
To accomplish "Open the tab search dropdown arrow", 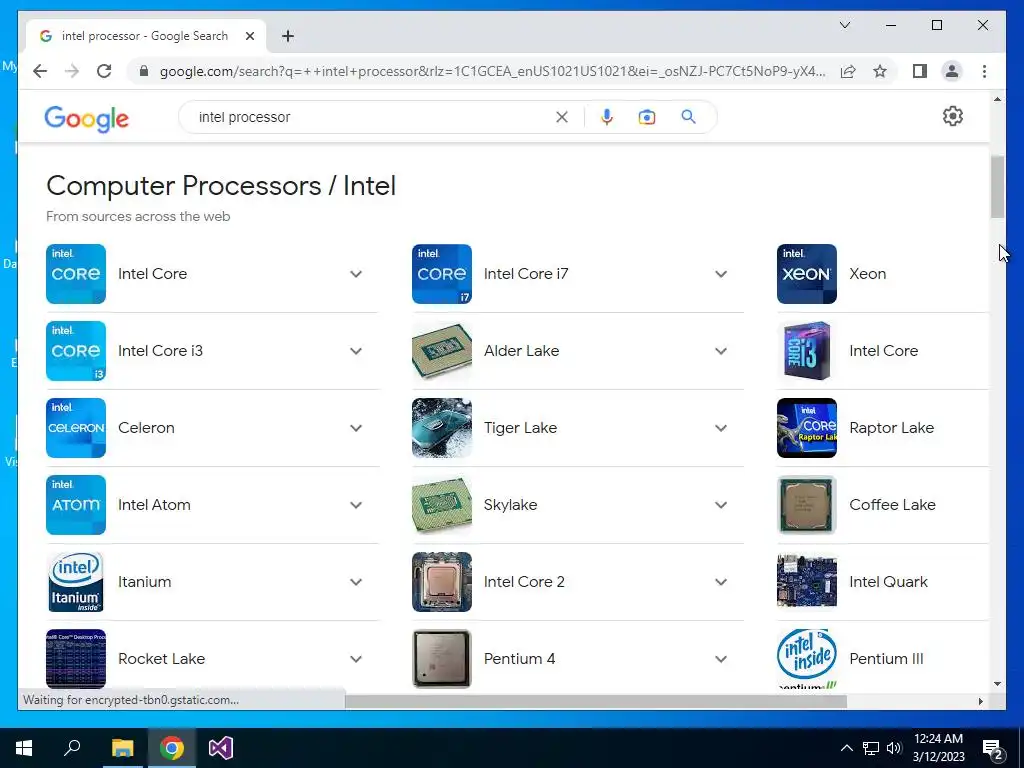I will point(844,25).
